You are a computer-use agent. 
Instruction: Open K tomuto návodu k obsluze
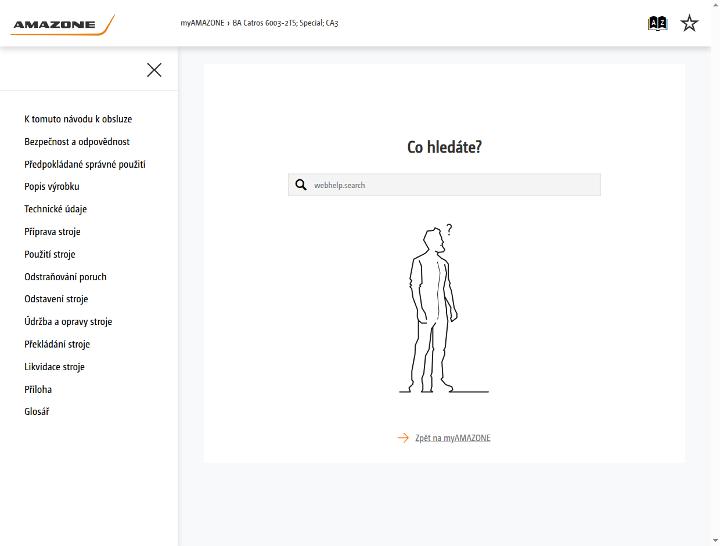point(78,119)
